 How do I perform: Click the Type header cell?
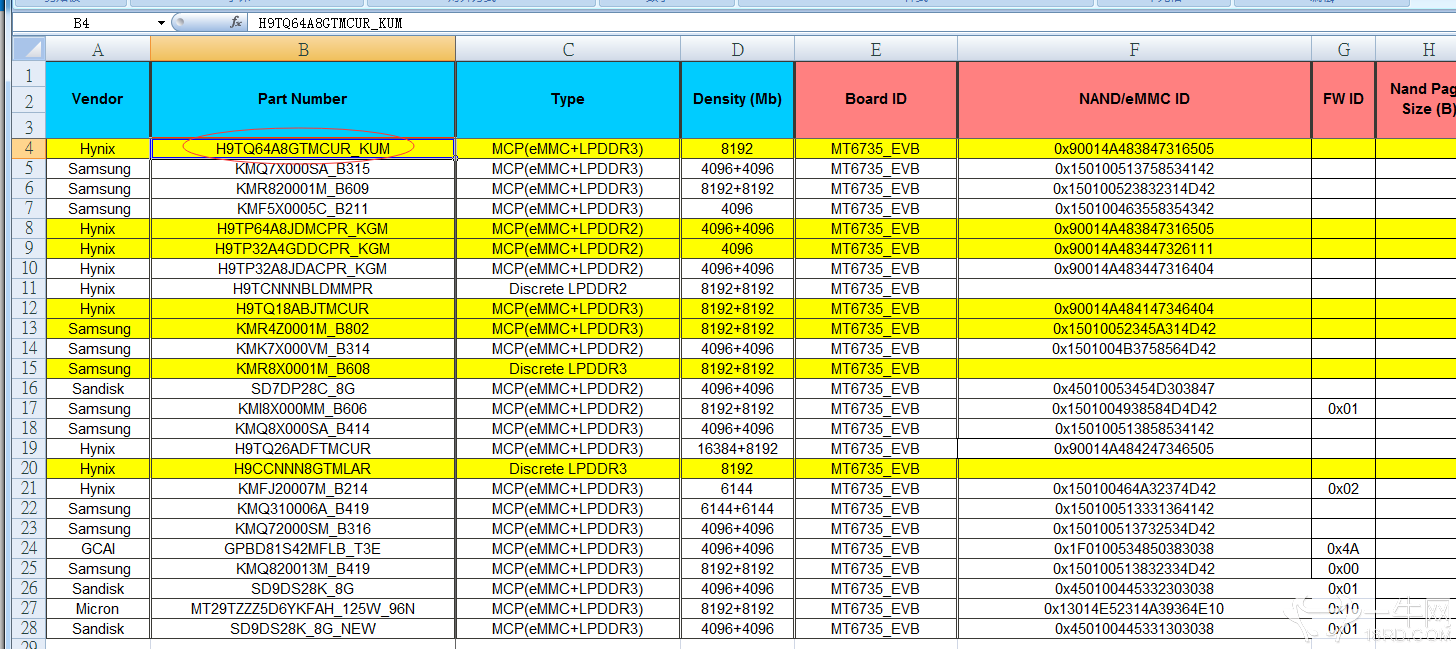click(x=568, y=99)
